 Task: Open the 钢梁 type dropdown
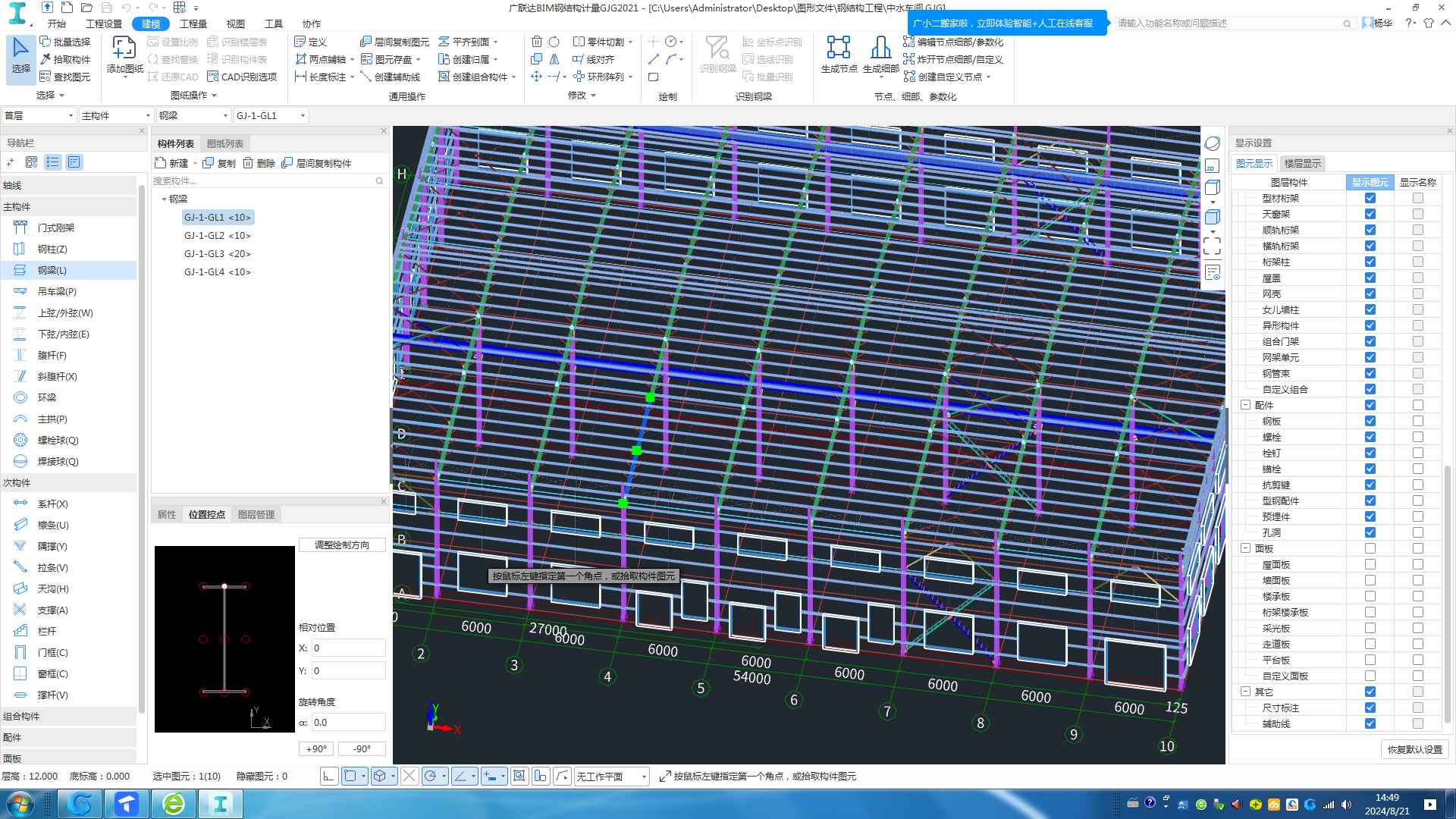[193, 115]
